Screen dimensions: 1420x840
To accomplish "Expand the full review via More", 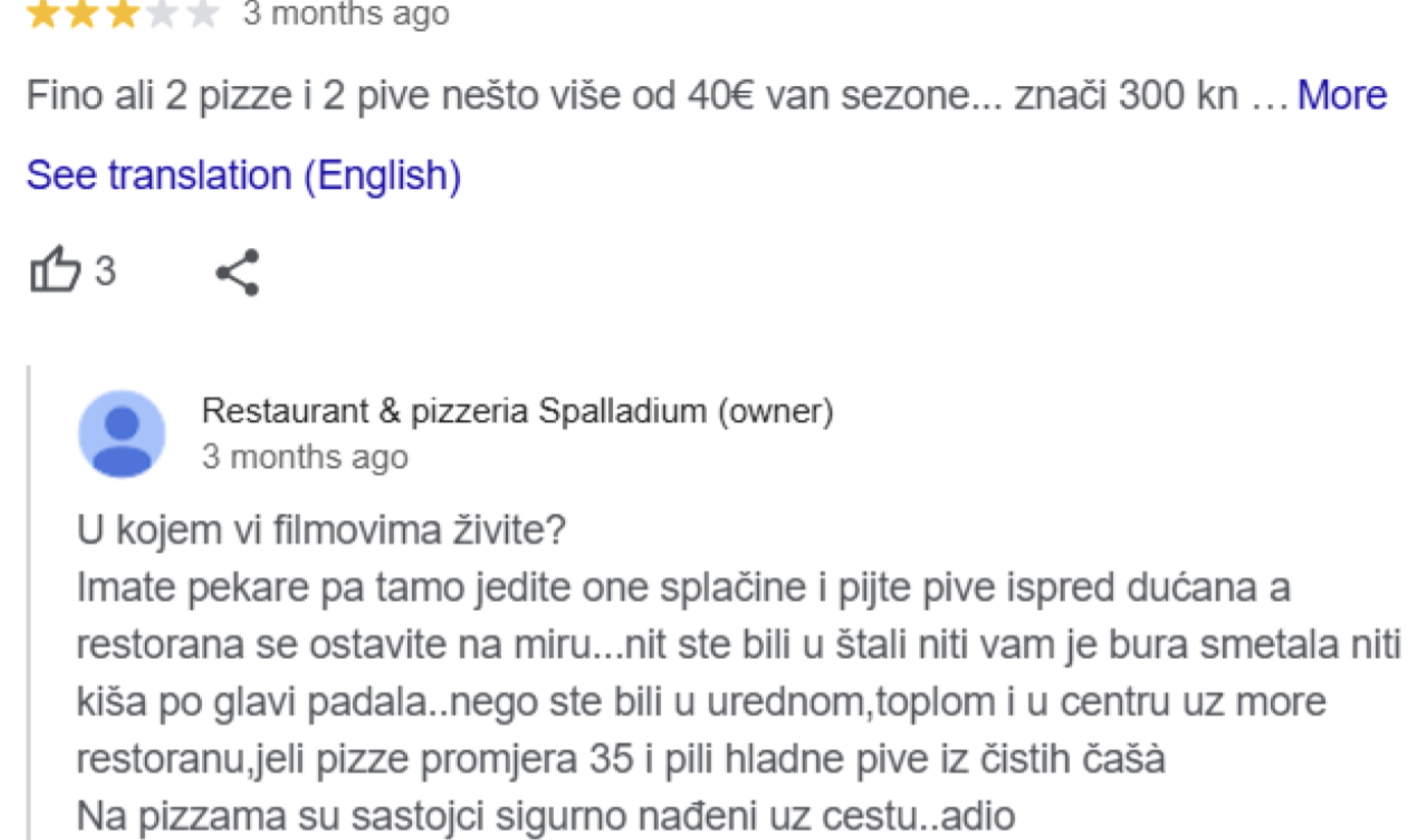I will click(1342, 95).
